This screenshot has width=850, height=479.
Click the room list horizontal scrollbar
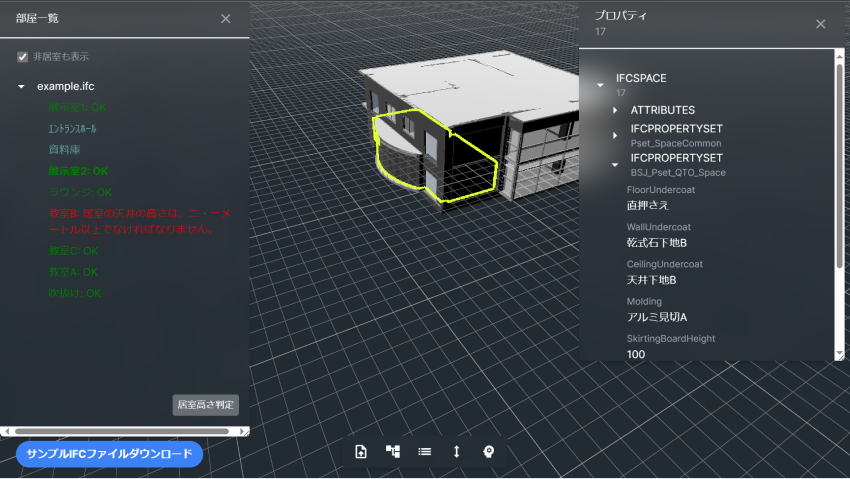pos(122,431)
